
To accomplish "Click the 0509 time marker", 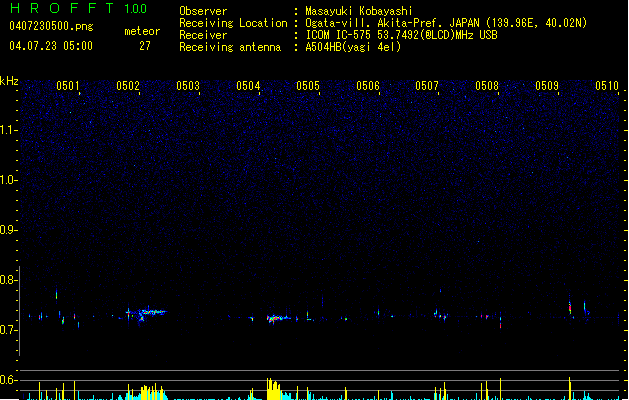I will [547, 86].
